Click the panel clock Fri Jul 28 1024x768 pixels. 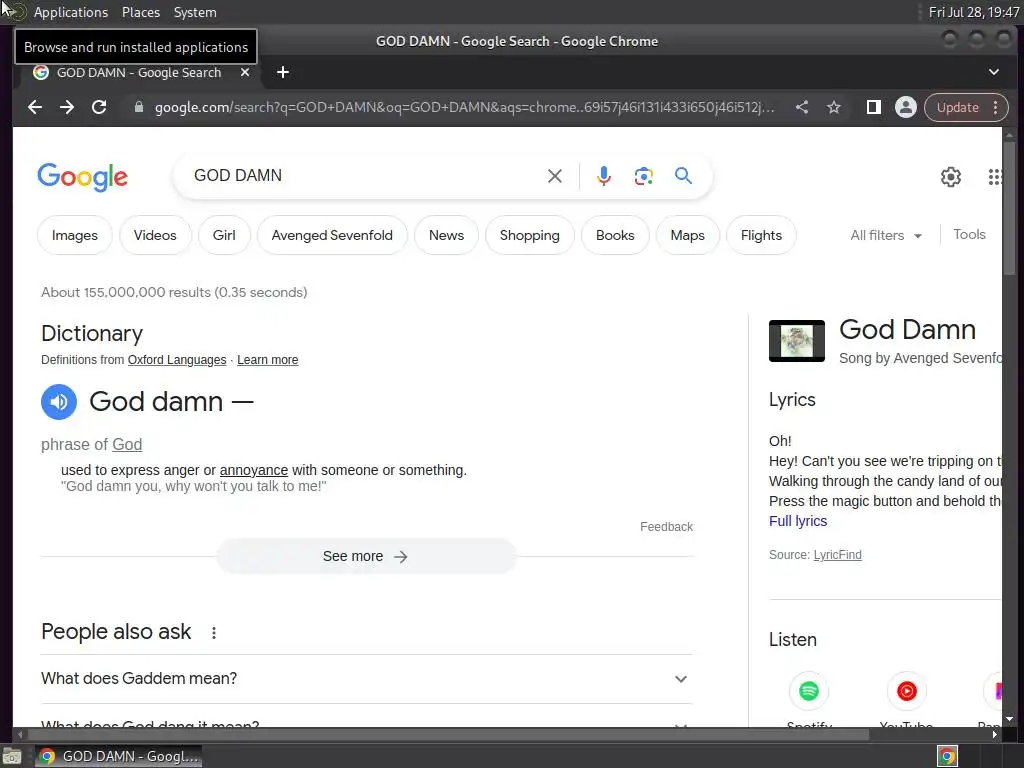point(974,12)
